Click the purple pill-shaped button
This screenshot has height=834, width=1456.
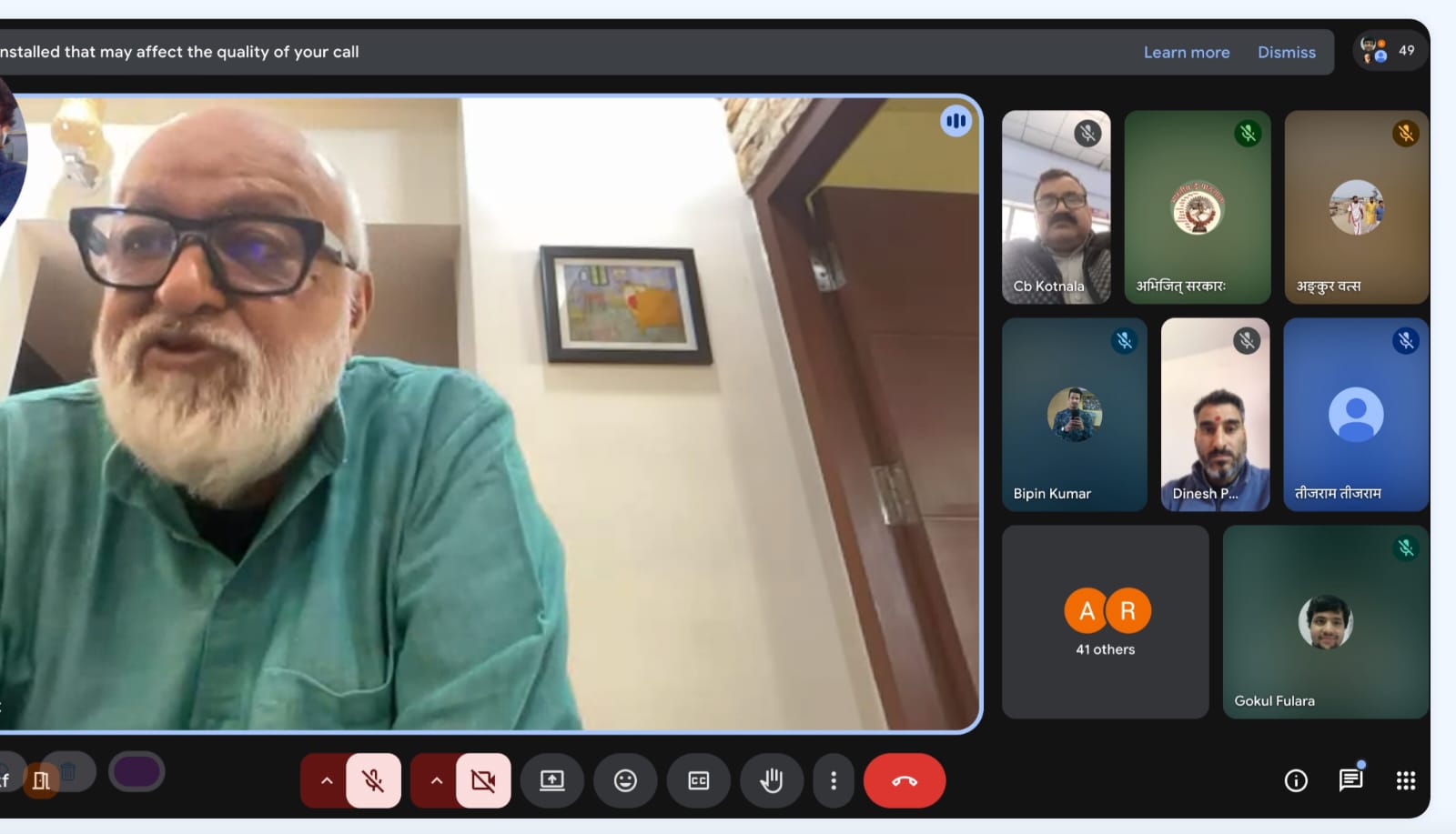tap(136, 772)
